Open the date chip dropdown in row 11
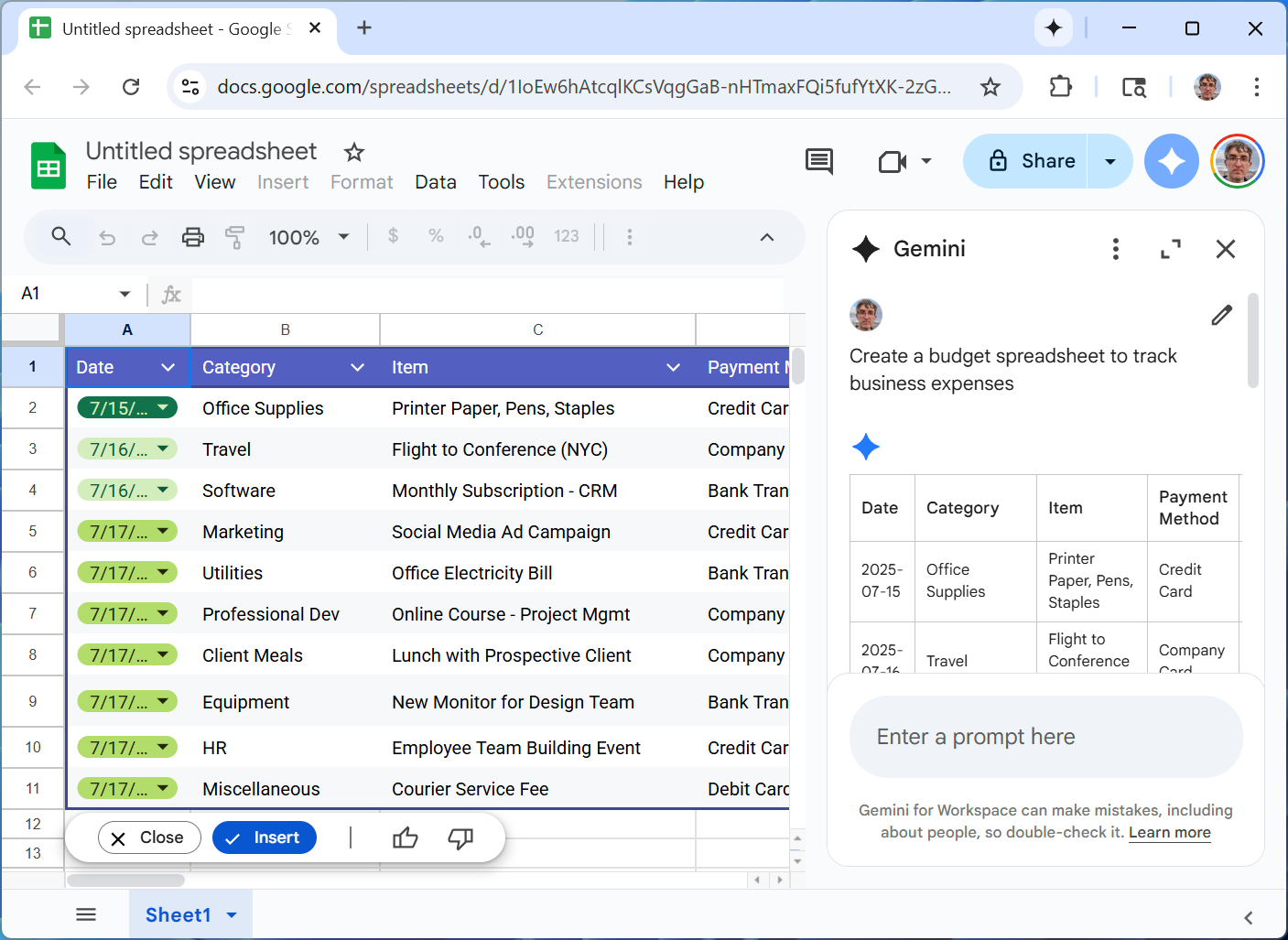The image size is (1288, 940). (x=163, y=787)
